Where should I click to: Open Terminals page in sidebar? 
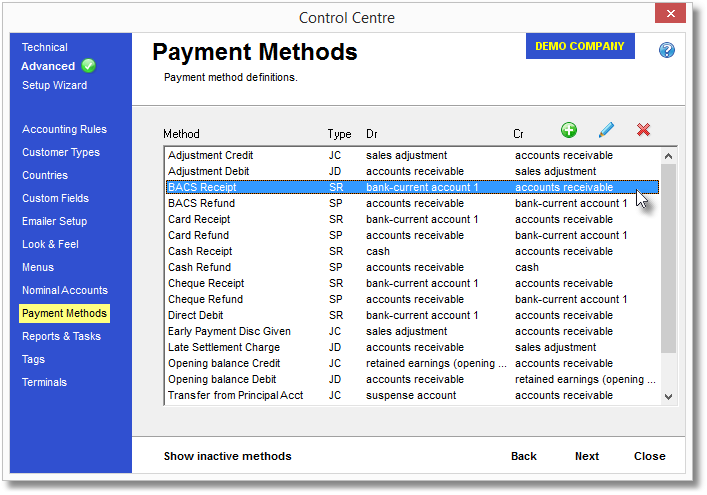[44, 382]
